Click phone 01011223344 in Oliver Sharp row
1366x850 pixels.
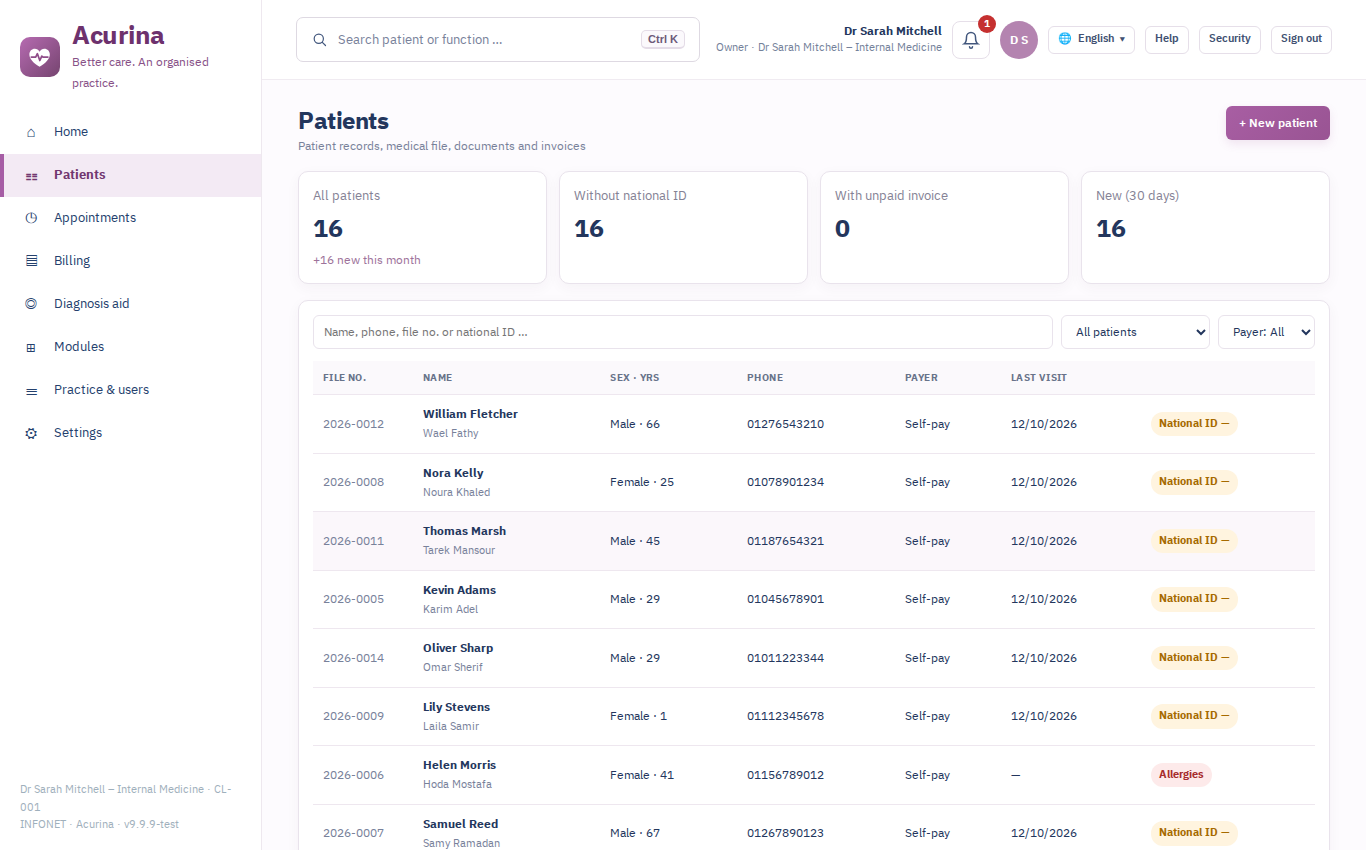(x=785, y=658)
